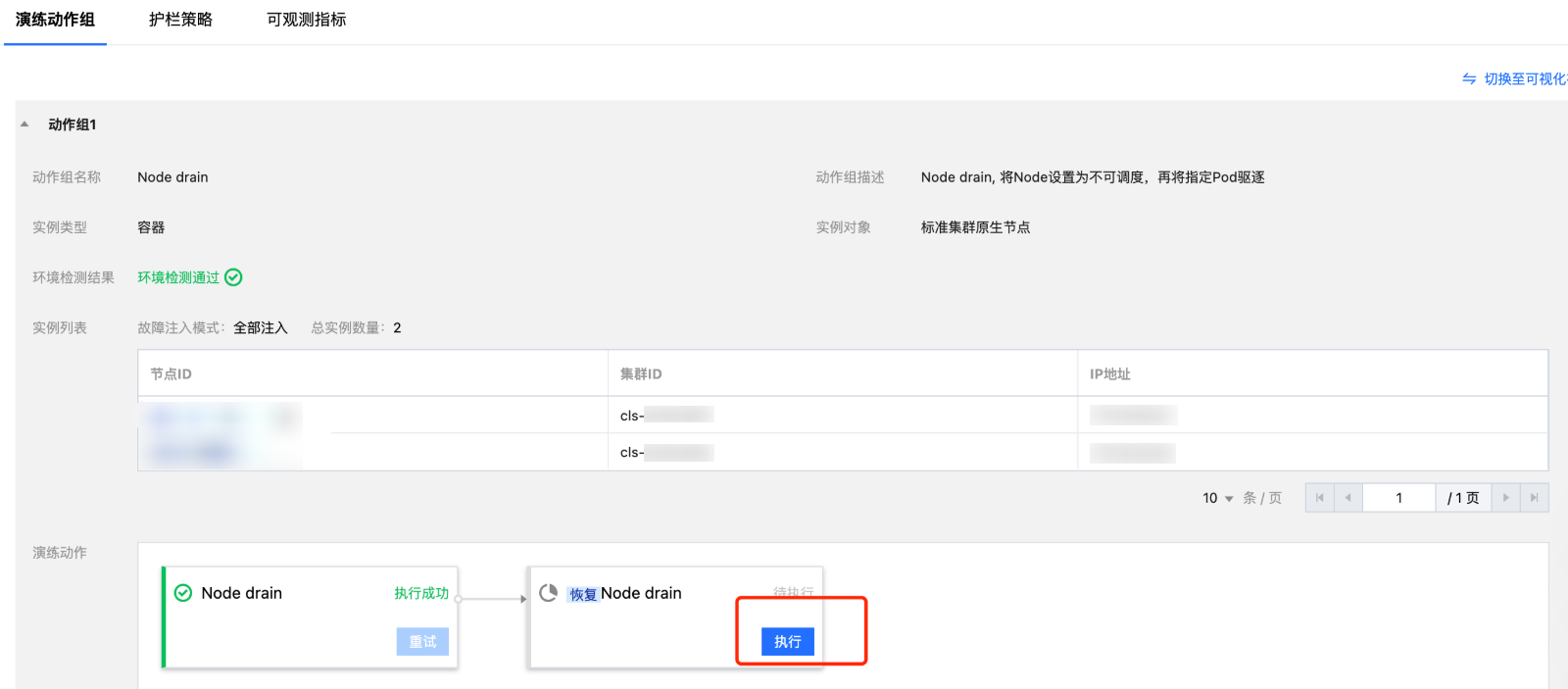Click the 容器 instance type value

pos(151,227)
